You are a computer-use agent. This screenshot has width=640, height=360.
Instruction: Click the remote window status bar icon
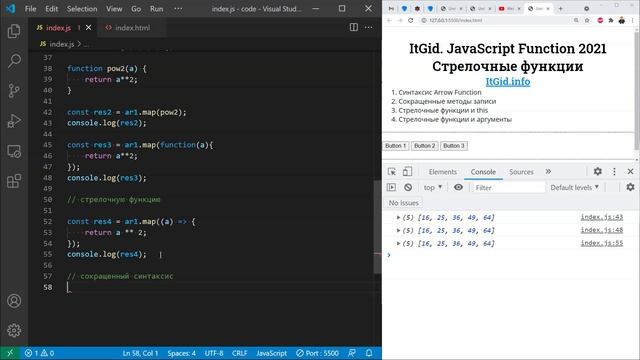click(10, 353)
